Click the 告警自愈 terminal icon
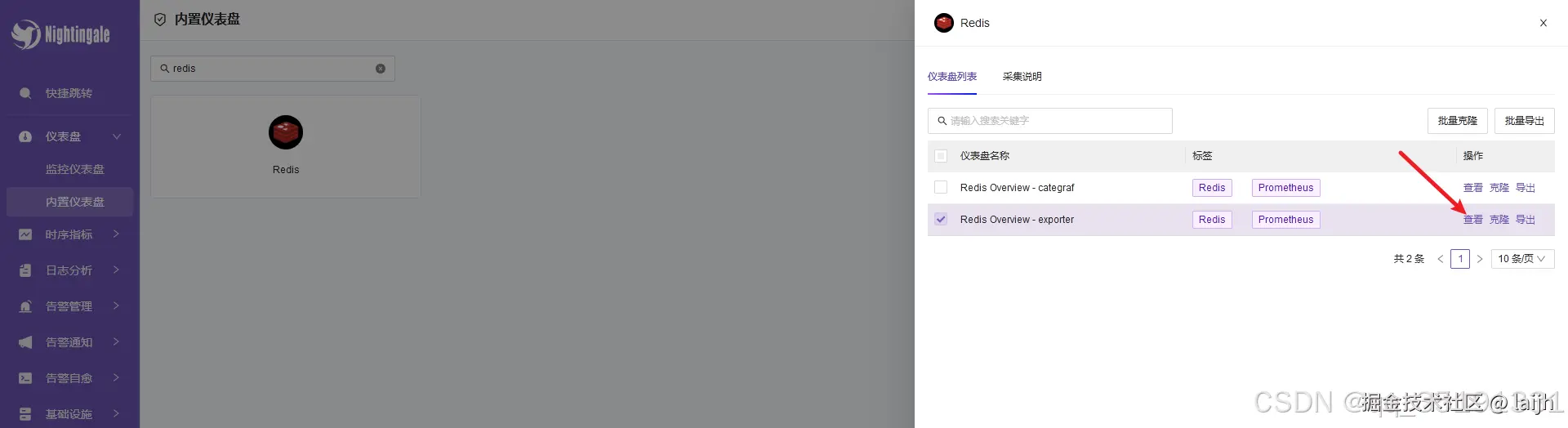 point(25,378)
